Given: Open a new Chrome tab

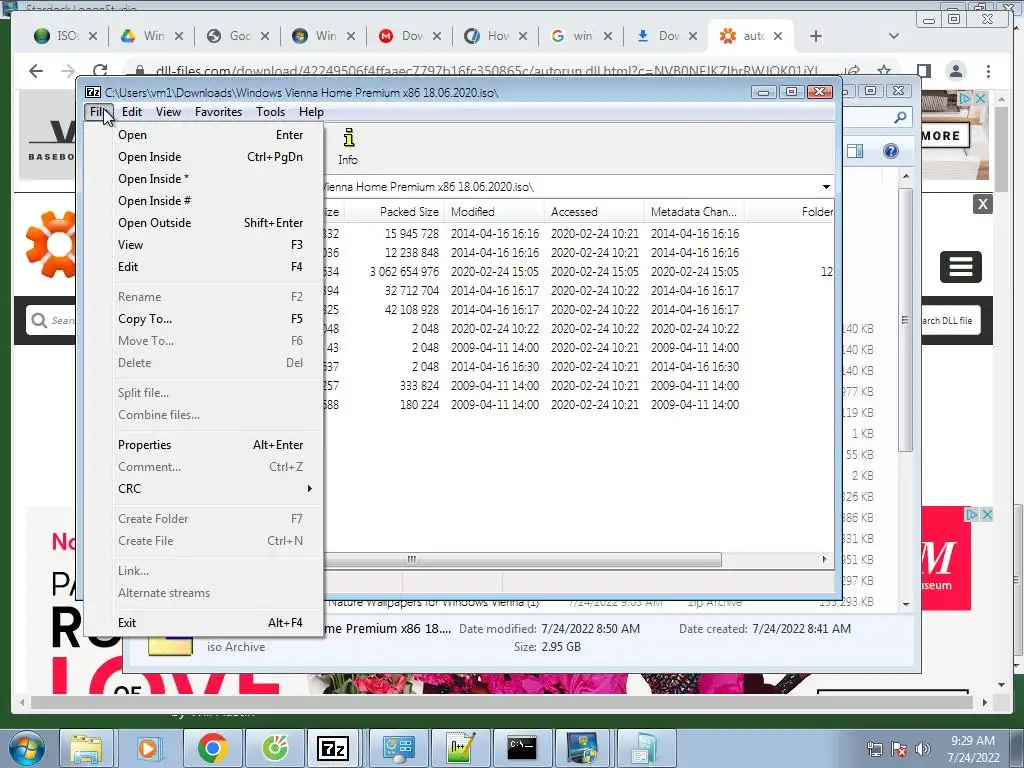Looking at the screenshot, I should pyautogui.click(x=816, y=36).
